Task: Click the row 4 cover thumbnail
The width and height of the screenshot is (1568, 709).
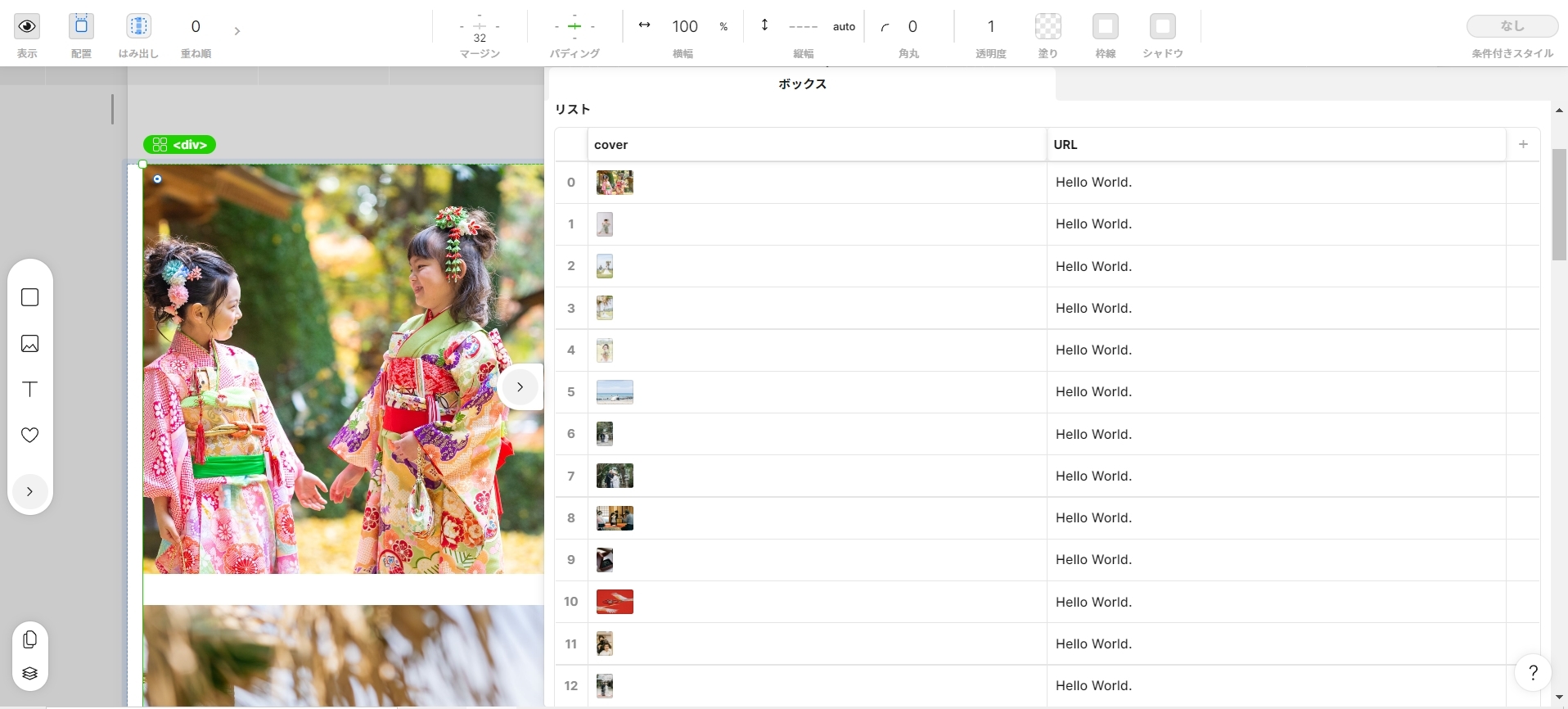Action: pyautogui.click(x=605, y=350)
